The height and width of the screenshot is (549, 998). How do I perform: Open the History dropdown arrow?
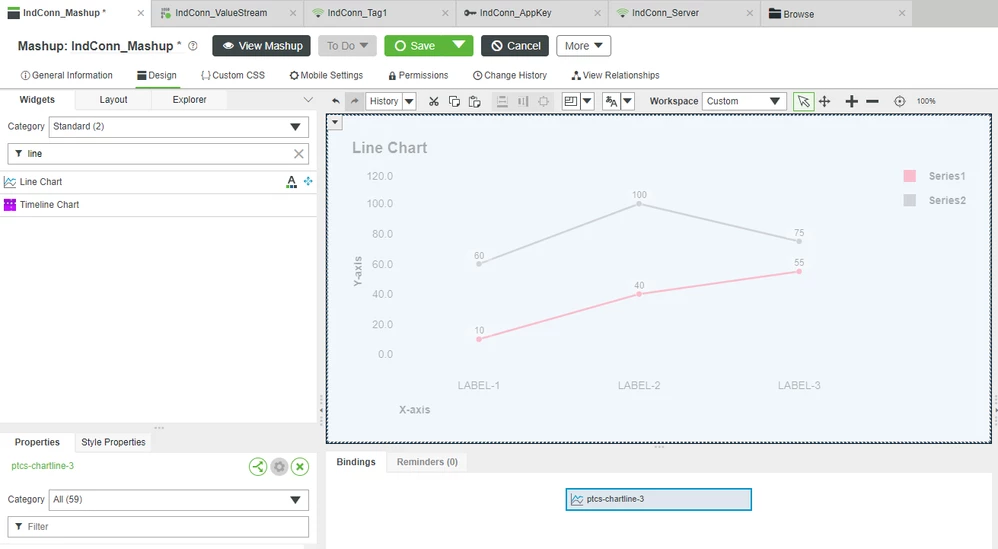click(x=409, y=101)
